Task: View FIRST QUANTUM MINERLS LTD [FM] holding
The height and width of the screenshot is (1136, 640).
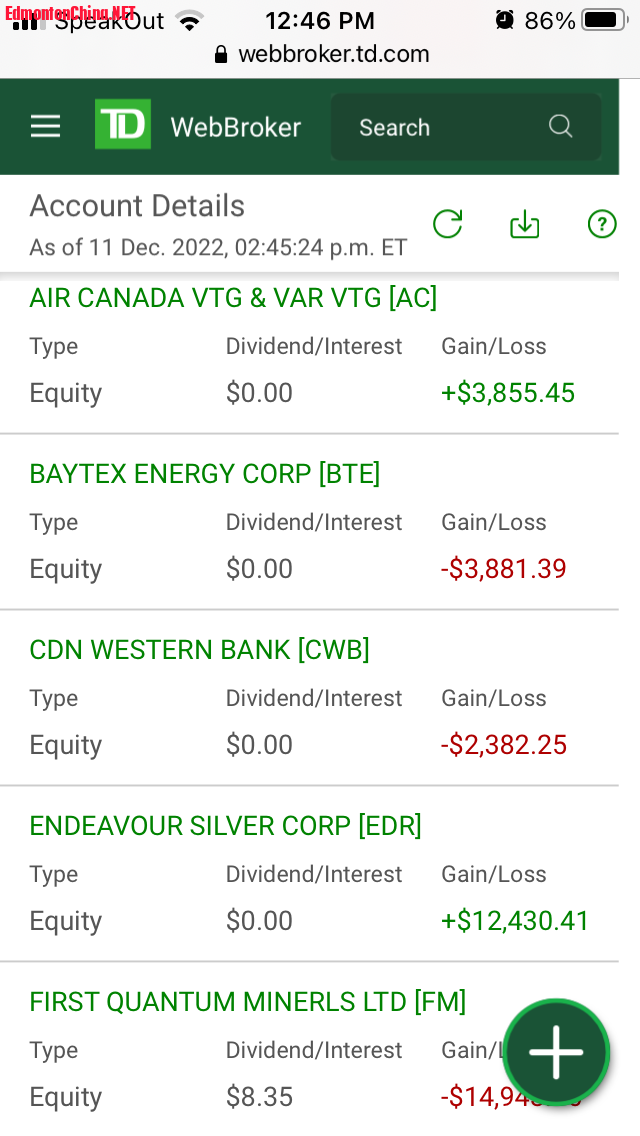Action: 248,1002
